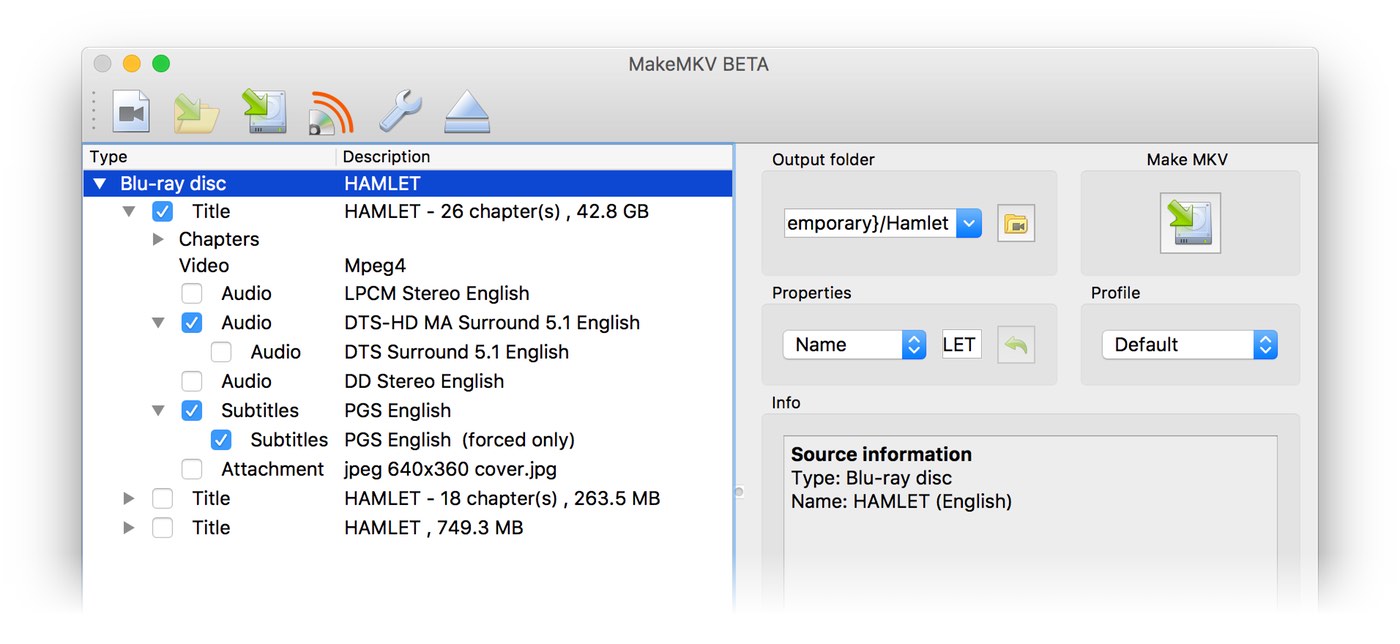1400x644 pixels.
Task: Open the Name properties dropdown
Action: 854,345
